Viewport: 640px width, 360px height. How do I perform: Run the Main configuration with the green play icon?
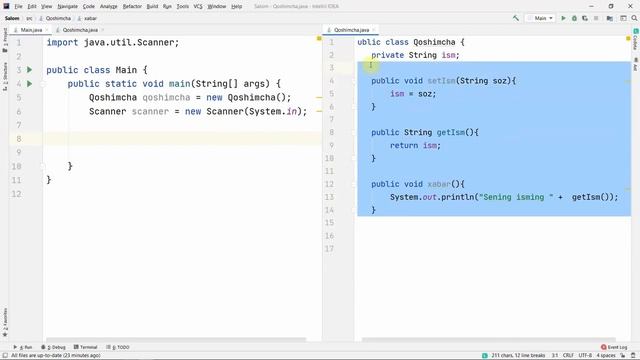tap(563, 18)
